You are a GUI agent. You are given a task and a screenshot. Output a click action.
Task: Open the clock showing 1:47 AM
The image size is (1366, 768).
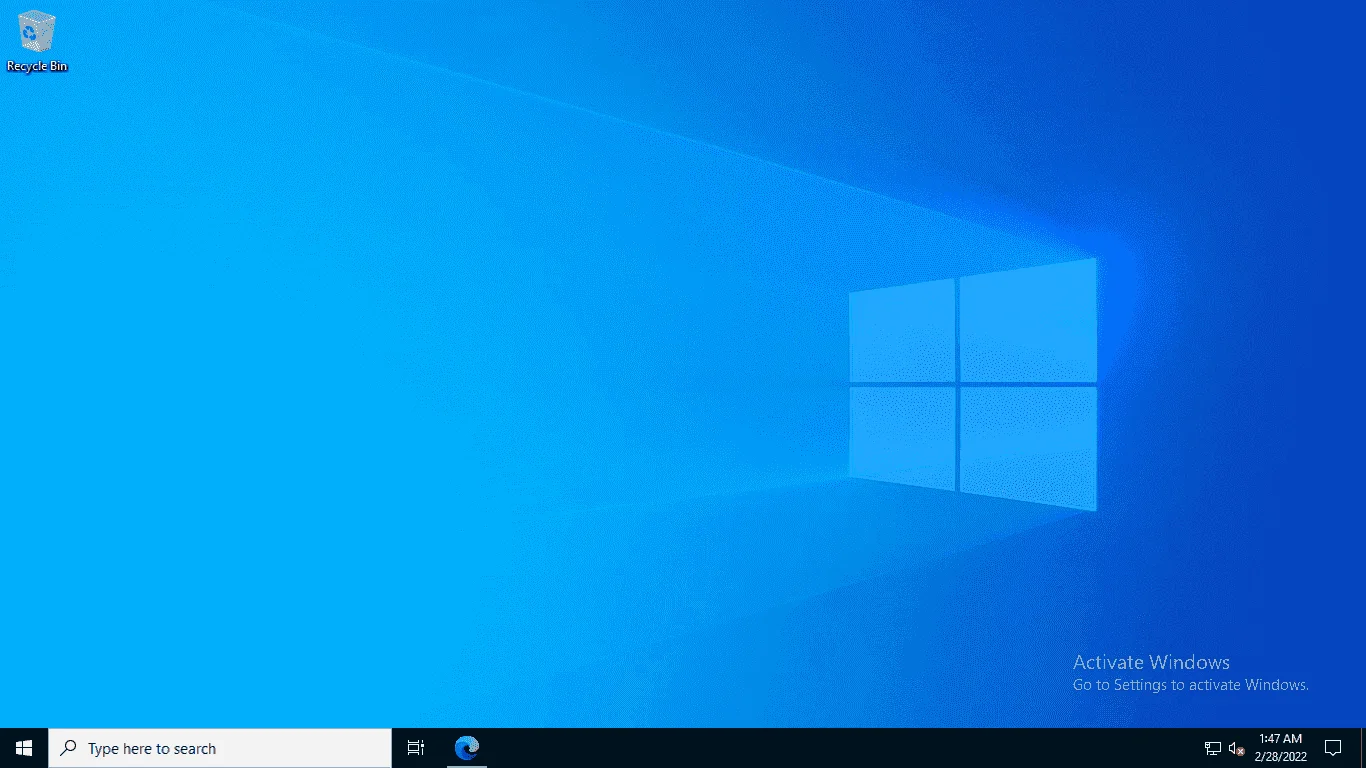point(1281,748)
